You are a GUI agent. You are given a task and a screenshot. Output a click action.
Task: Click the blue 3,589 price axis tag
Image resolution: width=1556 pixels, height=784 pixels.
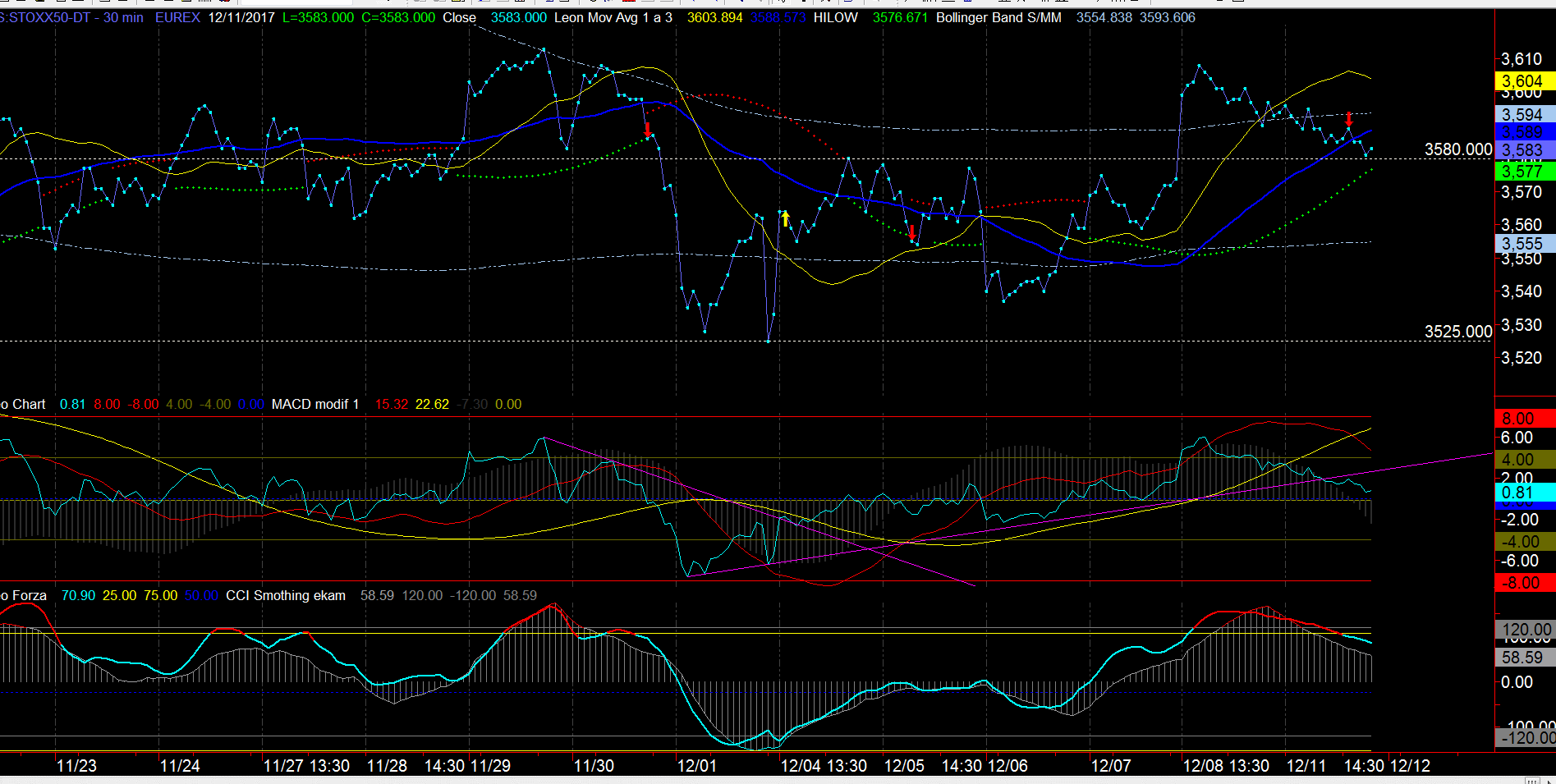(x=1525, y=131)
